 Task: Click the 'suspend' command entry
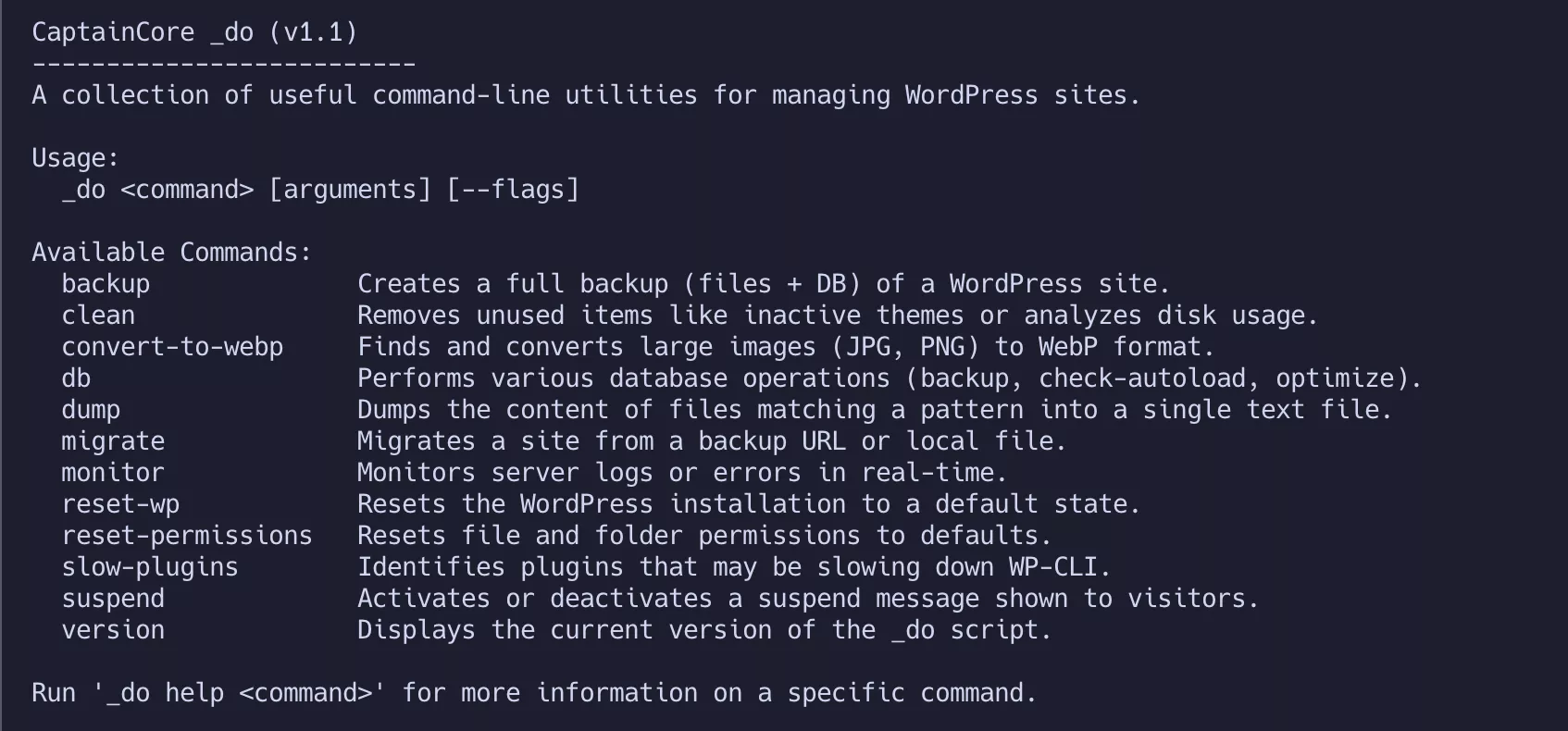click(113, 599)
